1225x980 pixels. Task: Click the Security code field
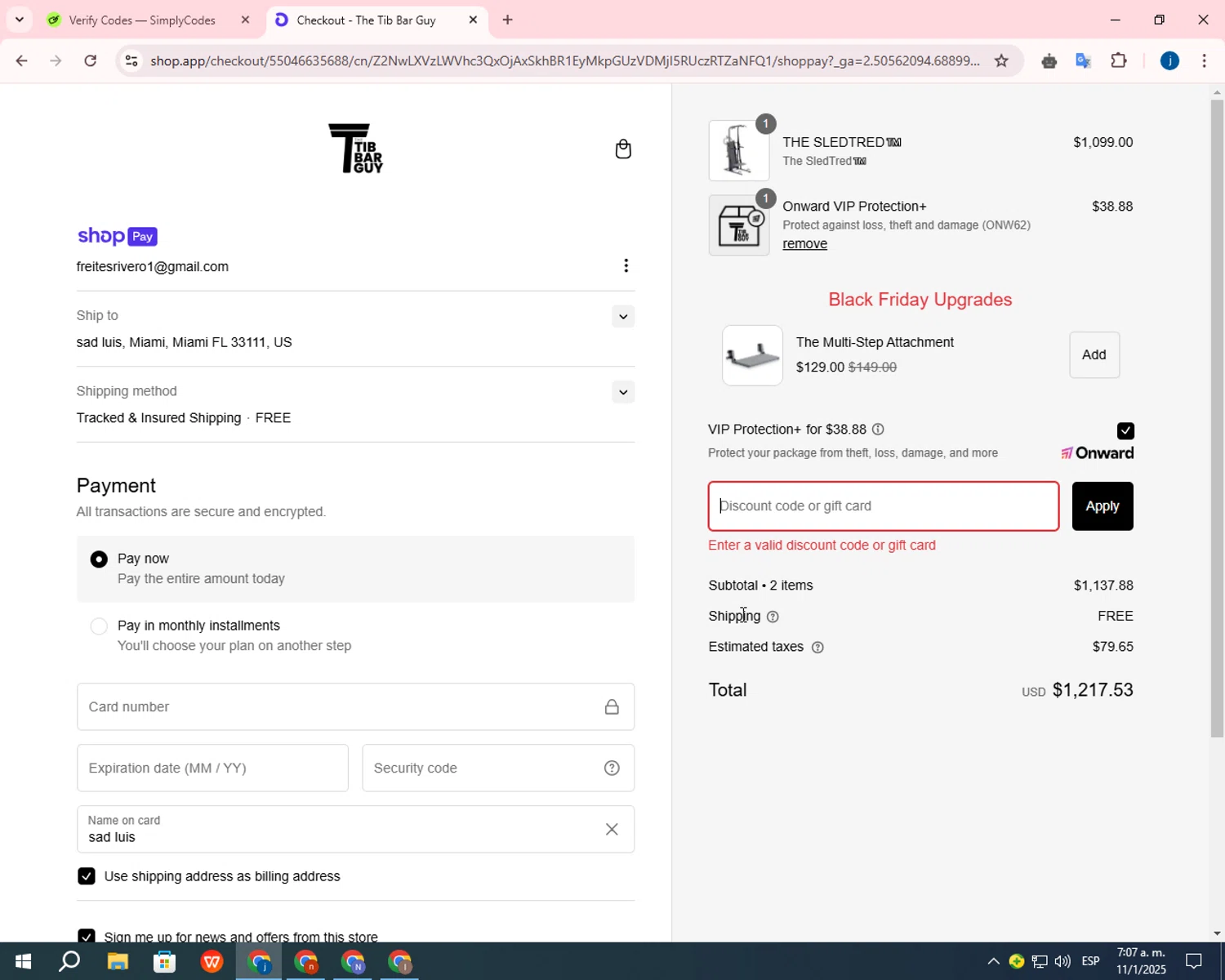tap(498, 768)
